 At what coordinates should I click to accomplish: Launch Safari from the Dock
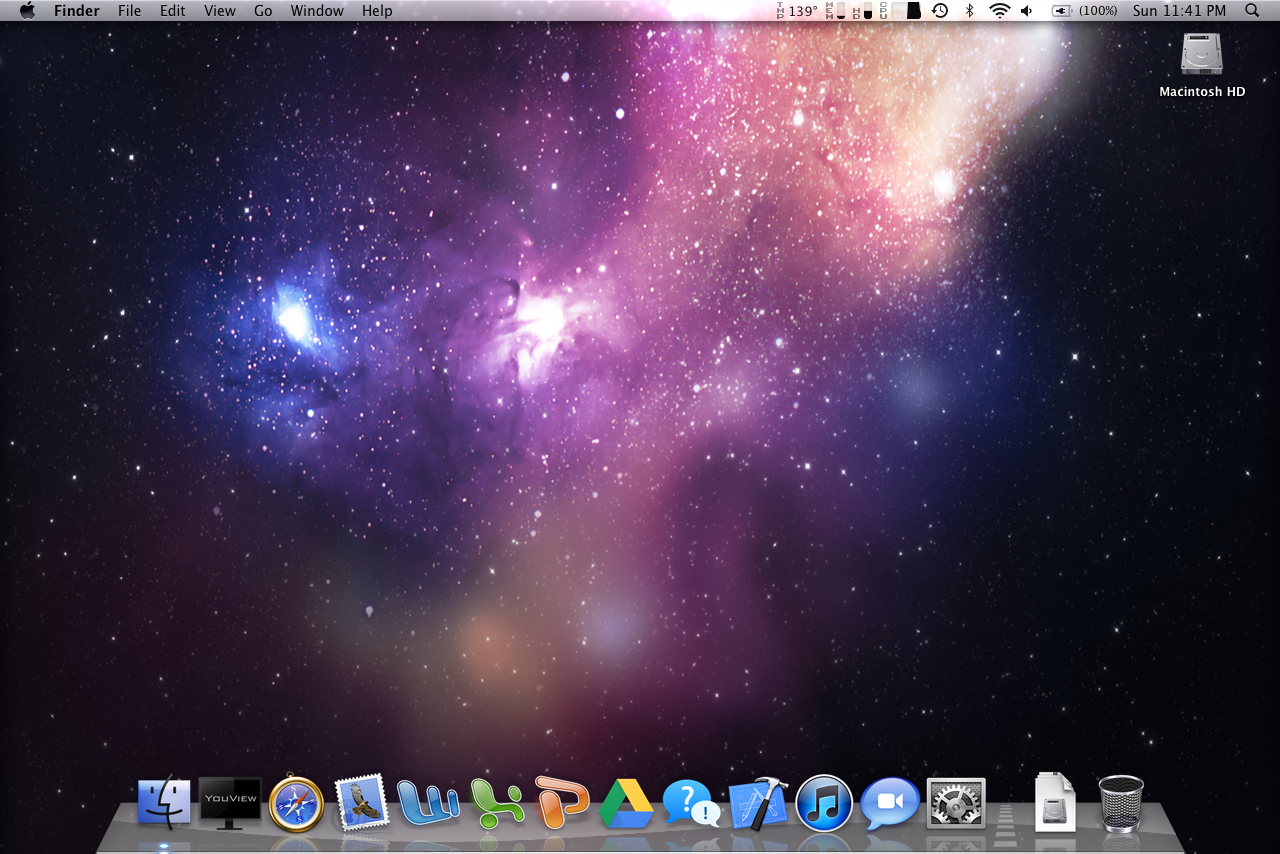[x=296, y=804]
